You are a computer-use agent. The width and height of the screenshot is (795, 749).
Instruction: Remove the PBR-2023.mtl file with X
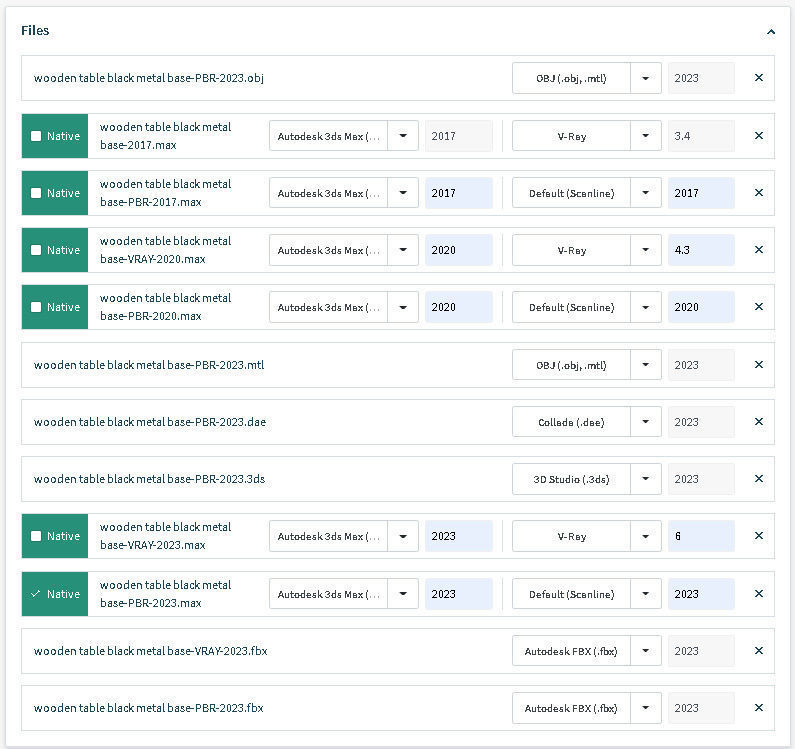(x=759, y=365)
